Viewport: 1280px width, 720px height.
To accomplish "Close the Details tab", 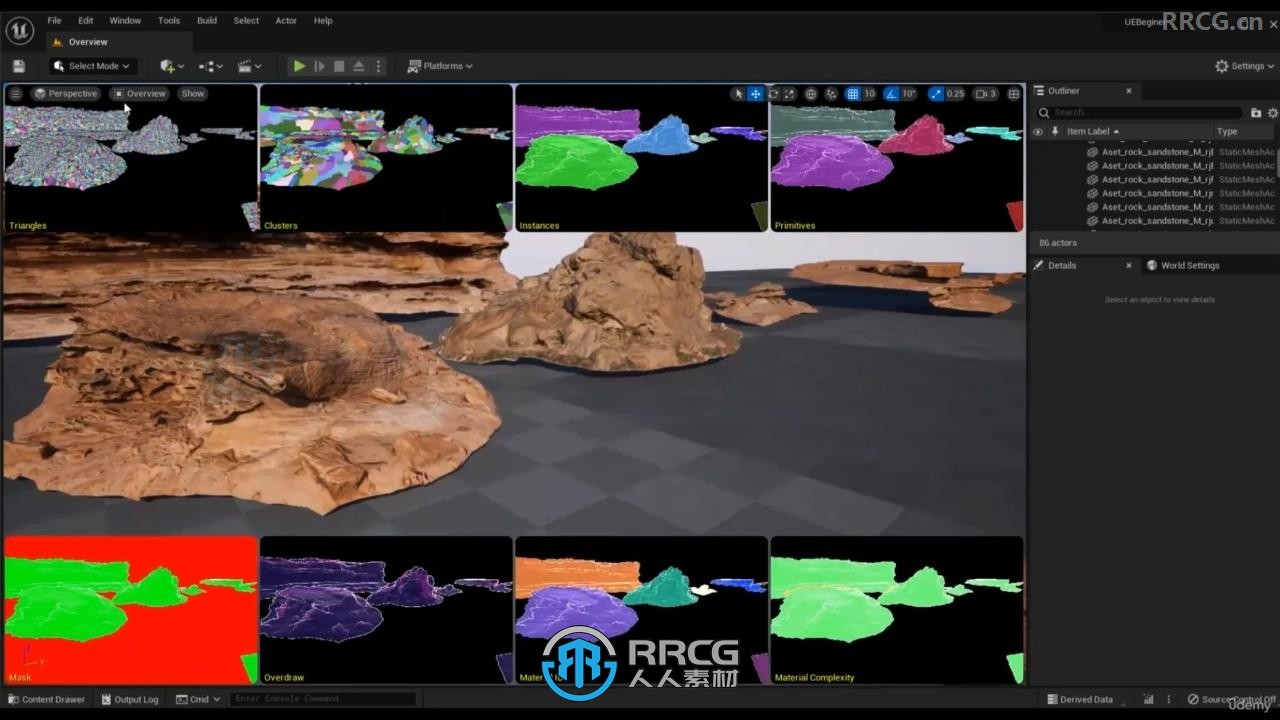I will click(x=1129, y=265).
